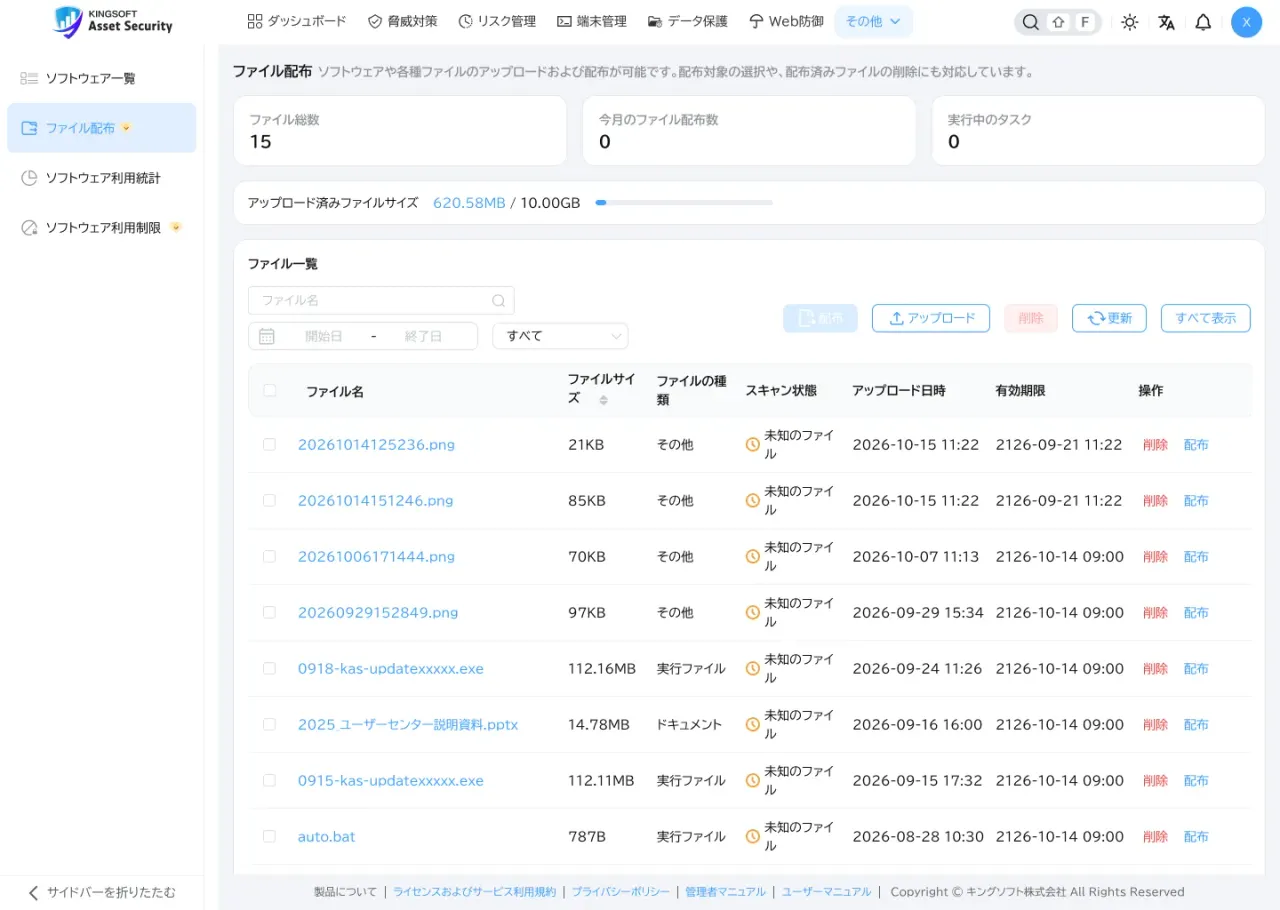The height and width of the screenshot is (910, 1280).
Task: Click 配布 for 20261014151246.png
Action: (x=1196, y=500)
